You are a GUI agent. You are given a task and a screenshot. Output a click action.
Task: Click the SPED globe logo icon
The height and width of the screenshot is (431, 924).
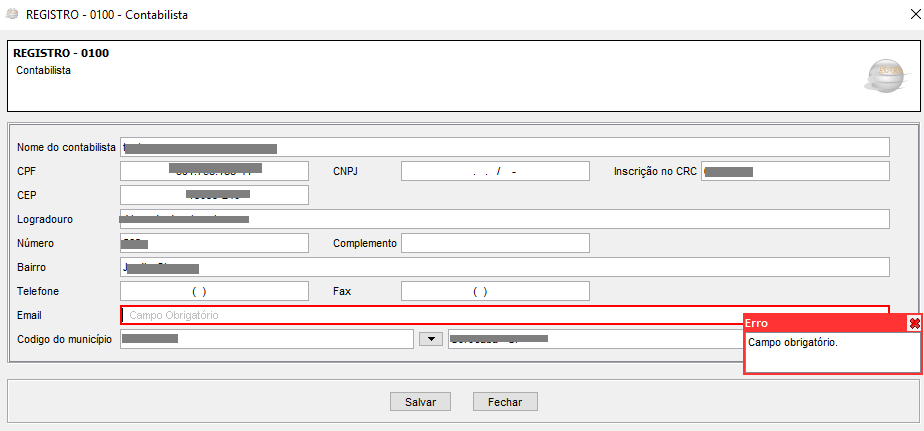[886, 75]
